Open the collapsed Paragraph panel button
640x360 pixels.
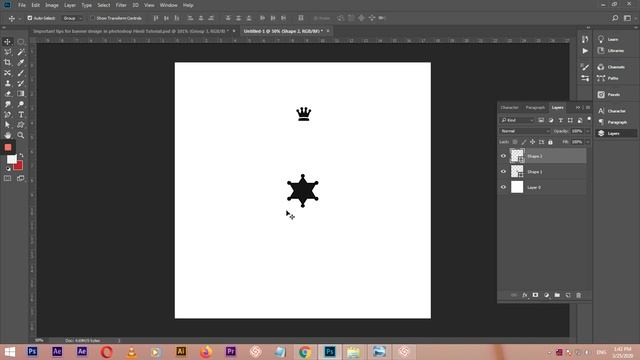pos(617,122)
